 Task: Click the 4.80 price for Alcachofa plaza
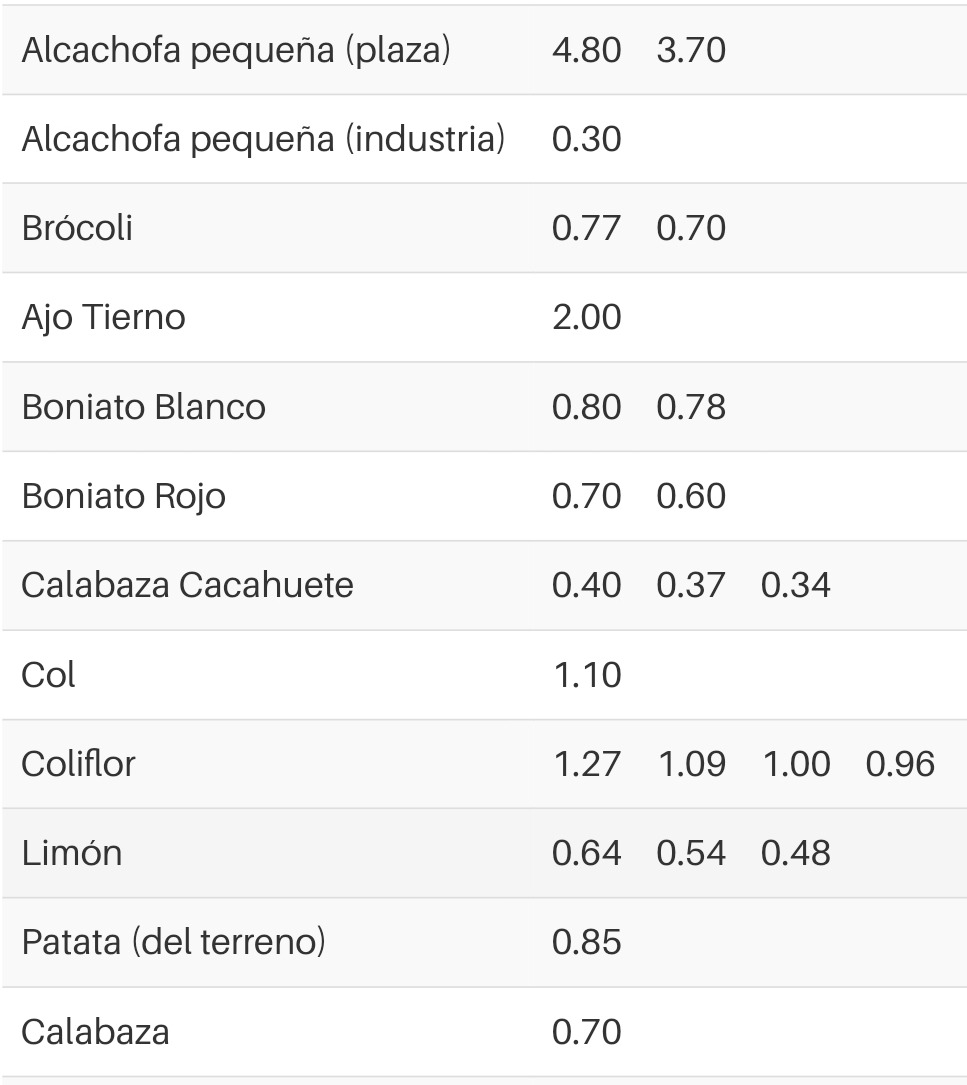tap(586, 51)
